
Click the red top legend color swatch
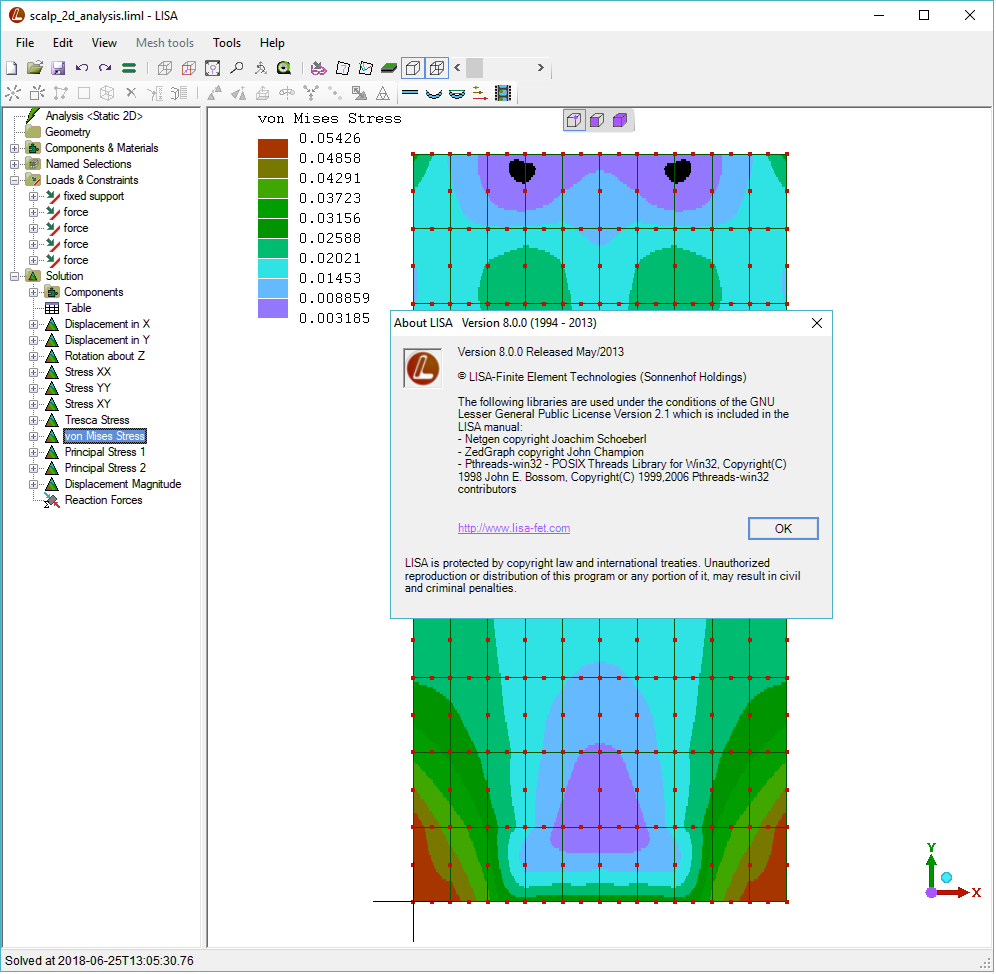[x=273, y=148]
